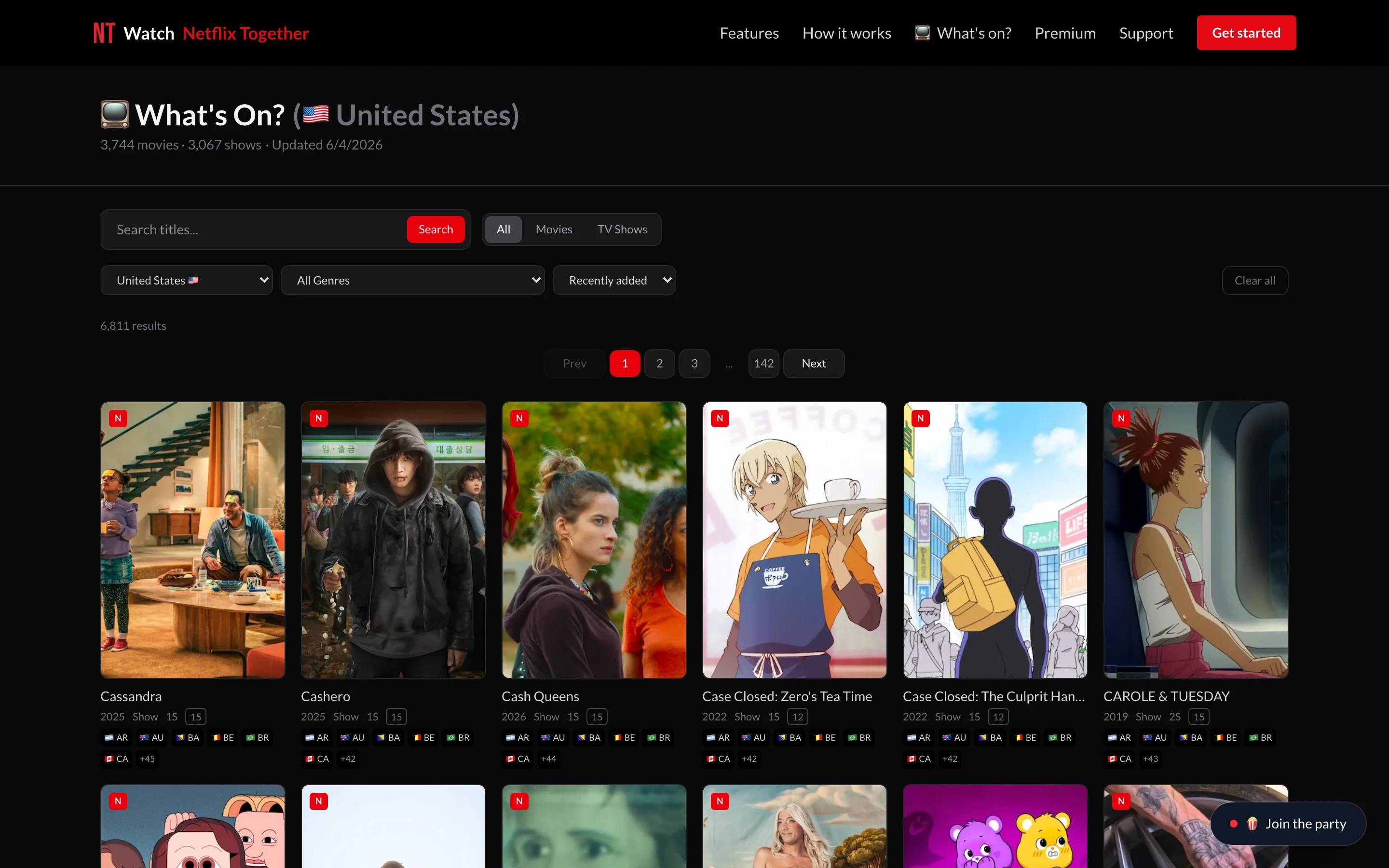Click the Clear all button
1389x868 pixels.
click(1255, 281)
